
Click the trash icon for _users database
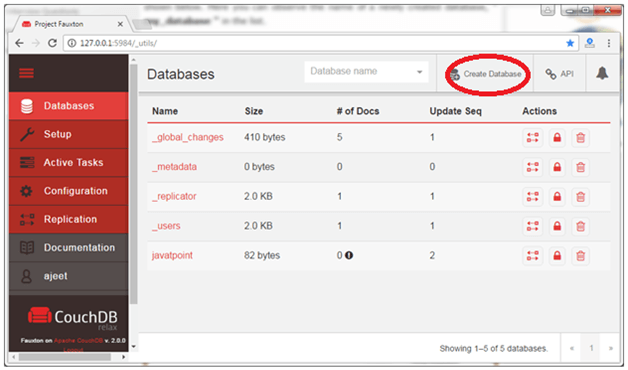click(x=580, y=226)
